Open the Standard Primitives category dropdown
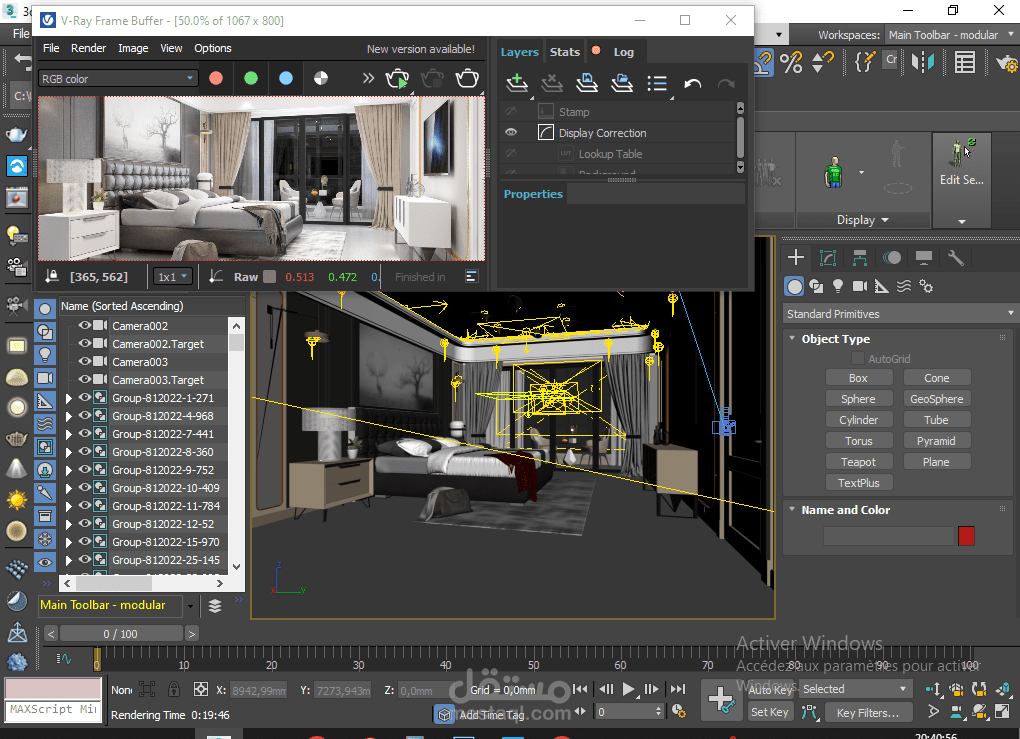The image size is (1020, 739). pyautogui.click(x=900, y=314)
